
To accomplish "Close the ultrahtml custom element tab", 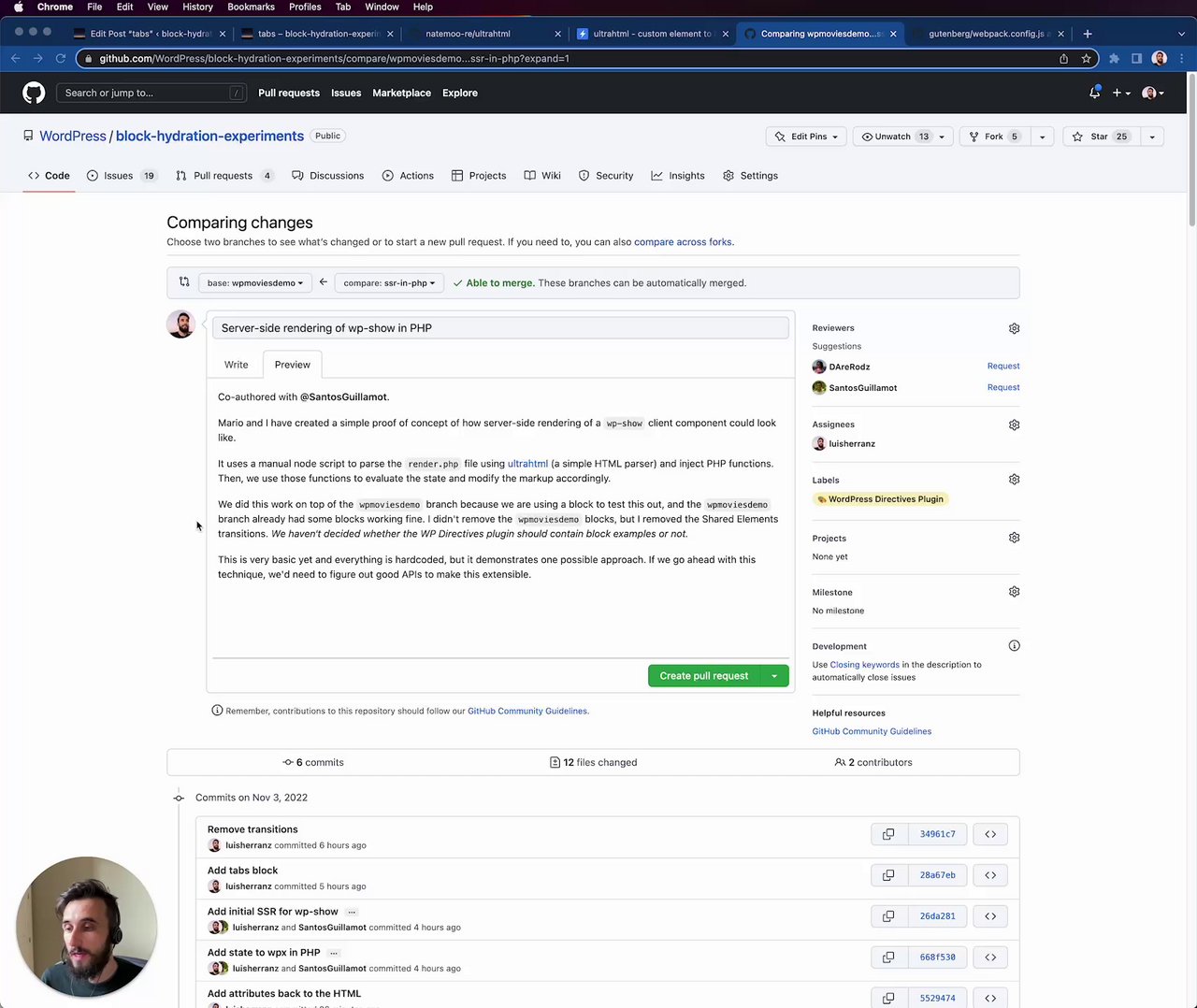I will click(x=725, y=34).
